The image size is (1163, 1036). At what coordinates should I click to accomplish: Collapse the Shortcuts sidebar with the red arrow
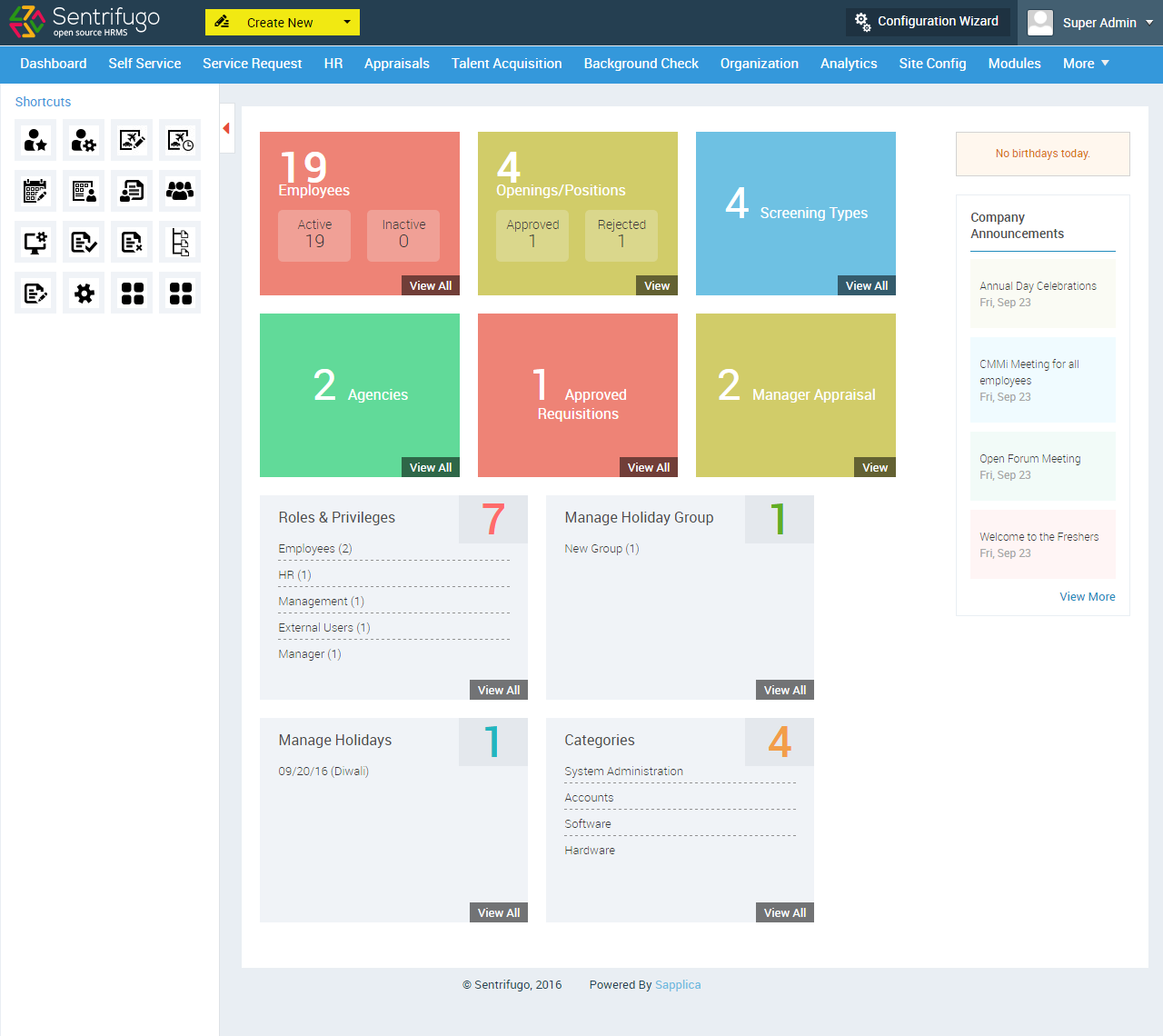point(226,128)
